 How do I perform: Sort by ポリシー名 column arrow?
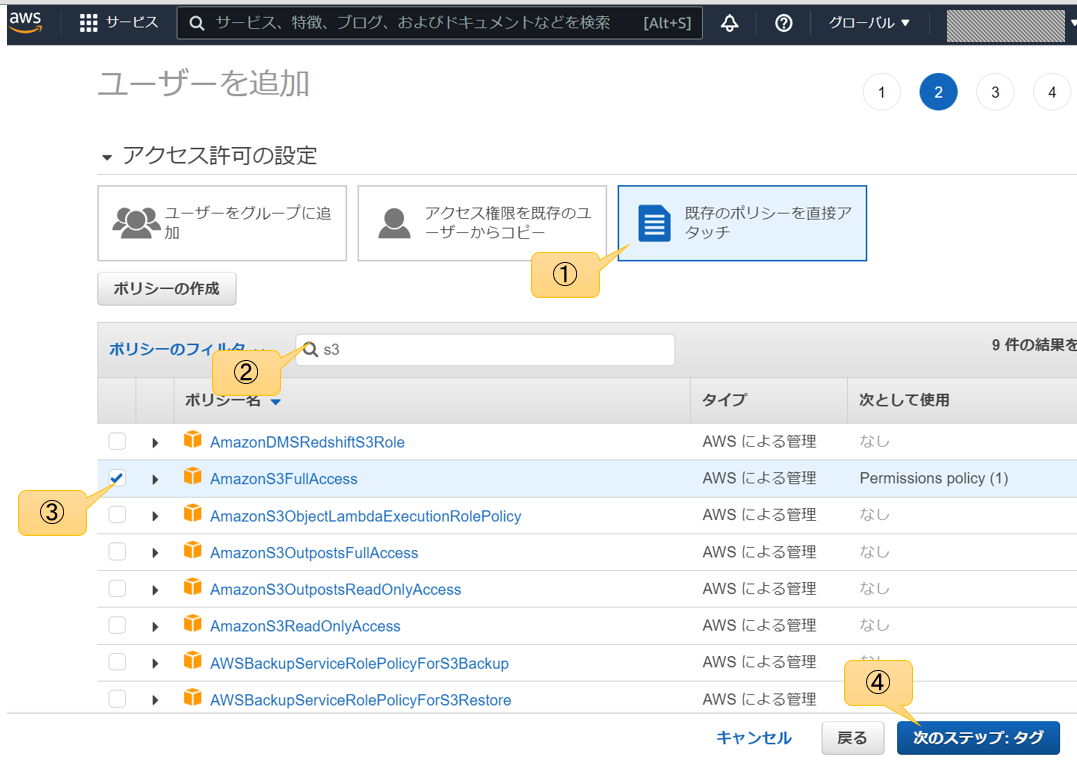(x=275, y=402)
